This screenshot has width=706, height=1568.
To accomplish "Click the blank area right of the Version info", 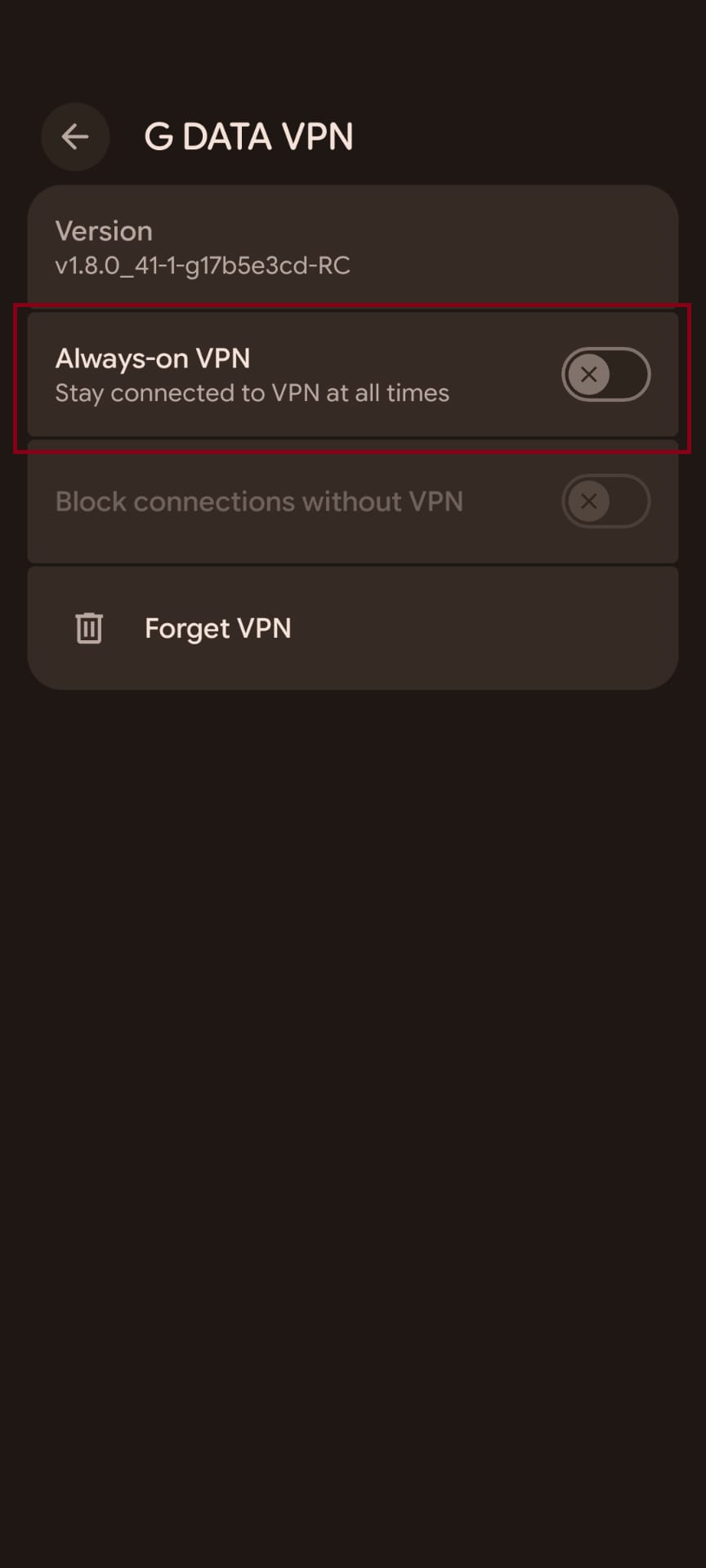I will click(523, 247).
